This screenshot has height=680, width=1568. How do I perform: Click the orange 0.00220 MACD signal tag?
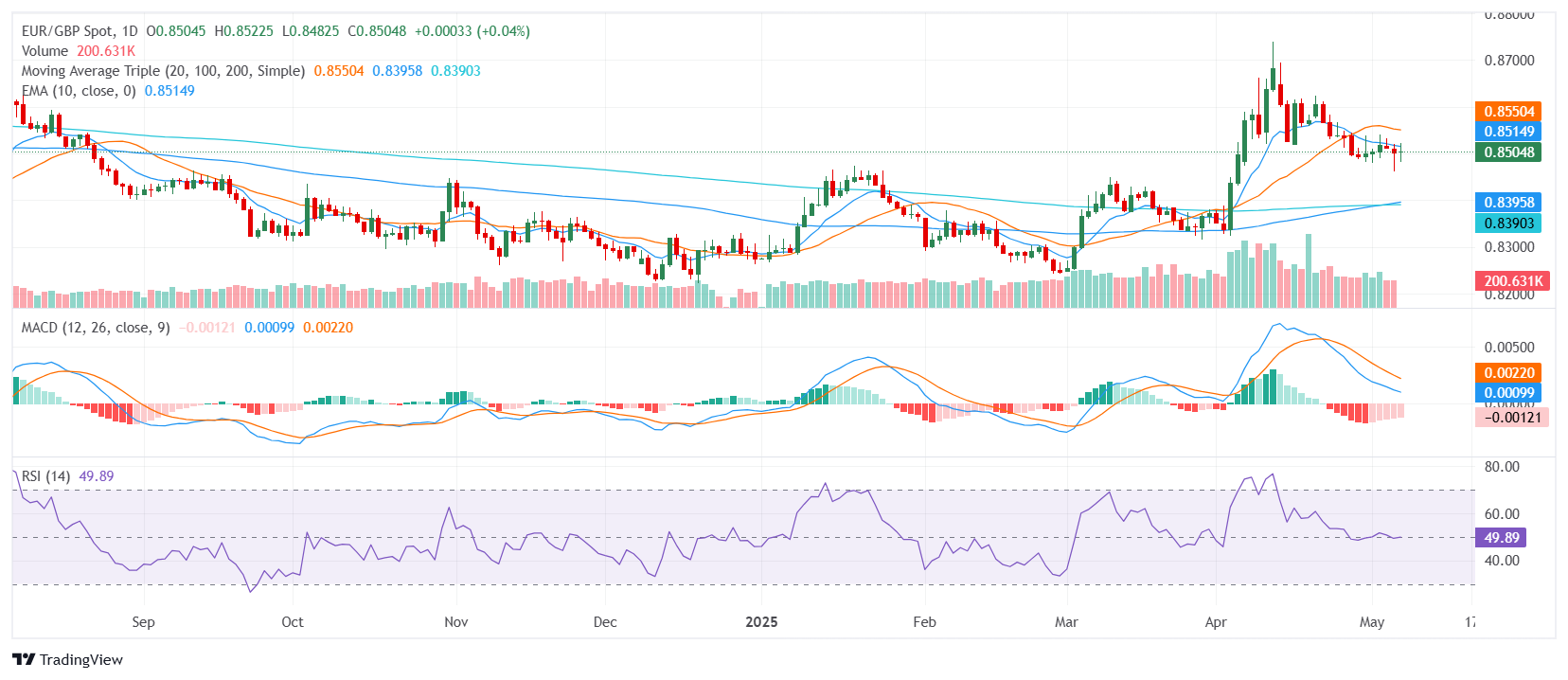tap(1508, 373)
